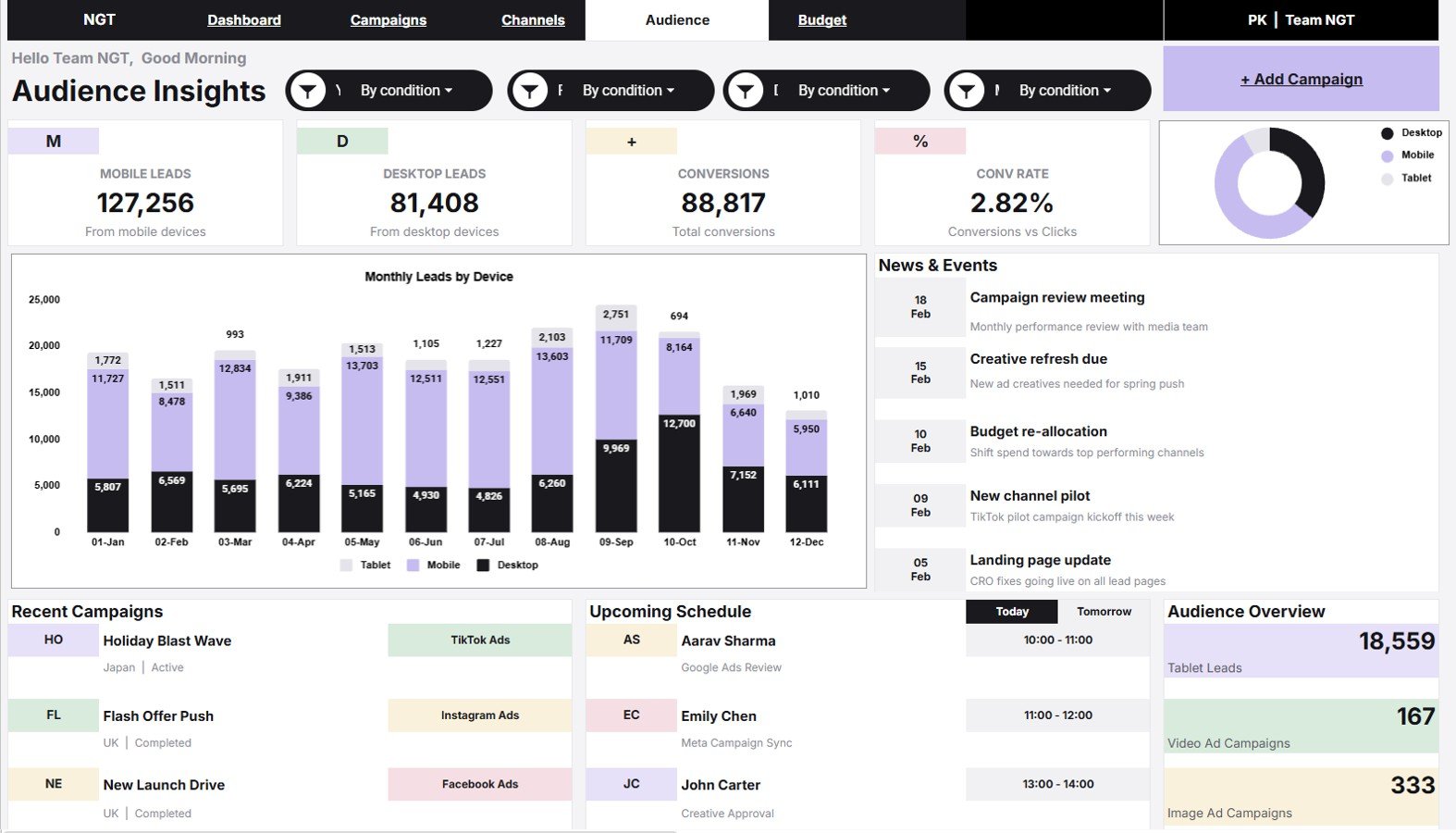Click the 'New channel pilot' event title
The width and height of the screenshot is (1456, 833).
click(1030, 496)
